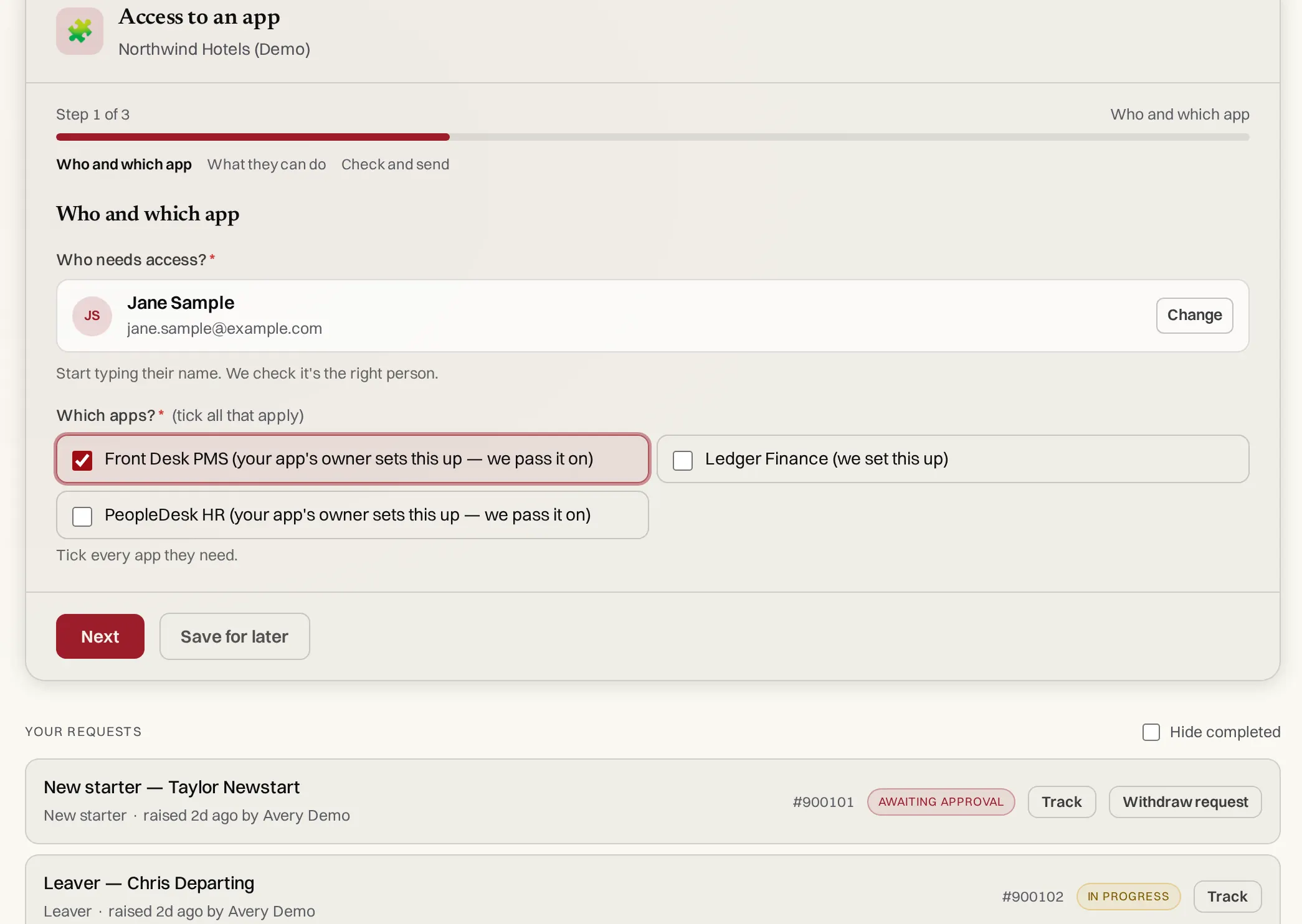Click 'jane.sample@example.com' email text
The image size is (1302, 924).
point(224,329)
